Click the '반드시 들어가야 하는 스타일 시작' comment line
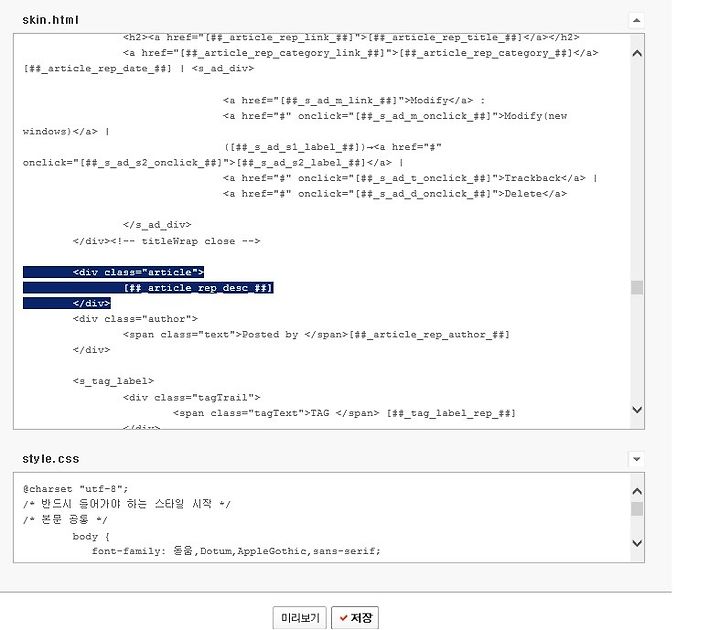 pyautogui.click(x=127, y=504)
